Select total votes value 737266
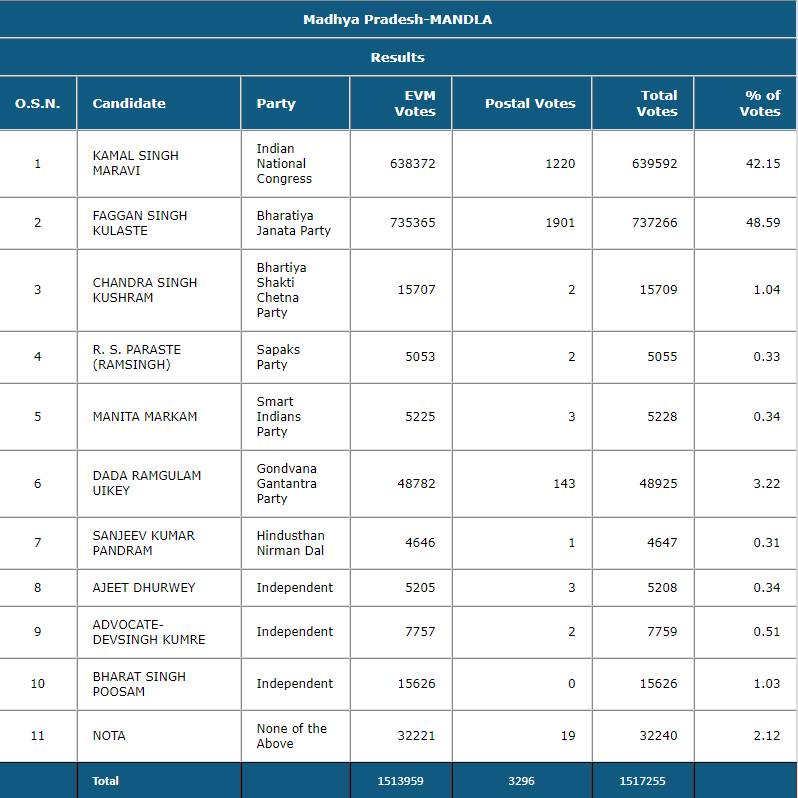The width and height of the screenshot is (798, 798). pos(654,223)
